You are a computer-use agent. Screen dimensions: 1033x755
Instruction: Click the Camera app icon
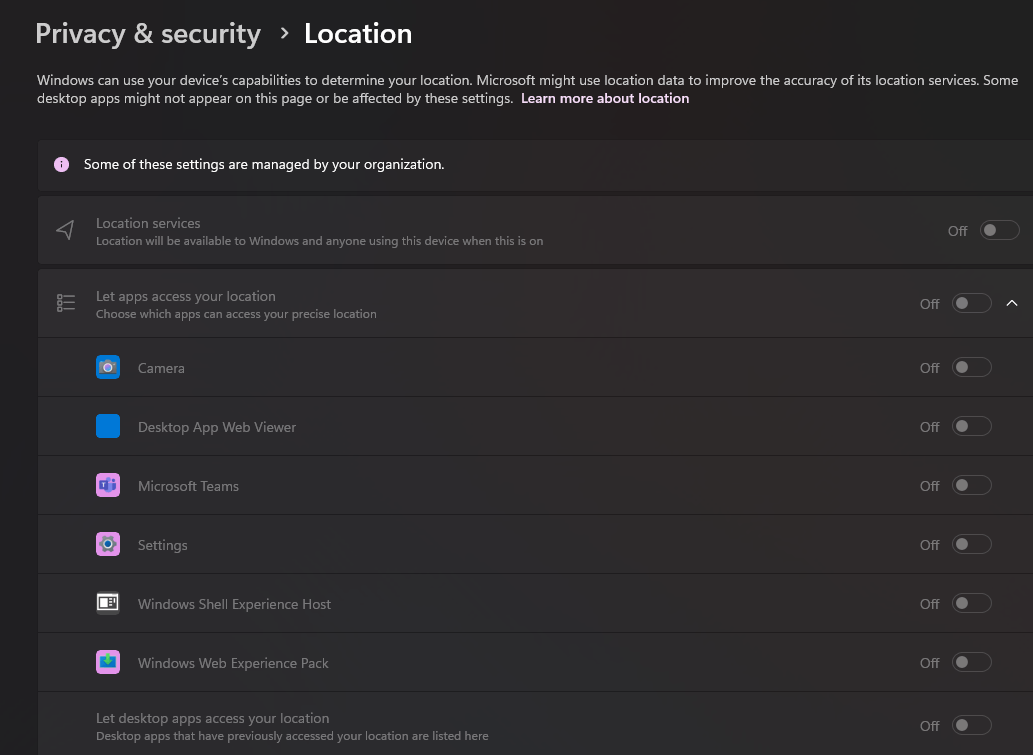(108, 367)
